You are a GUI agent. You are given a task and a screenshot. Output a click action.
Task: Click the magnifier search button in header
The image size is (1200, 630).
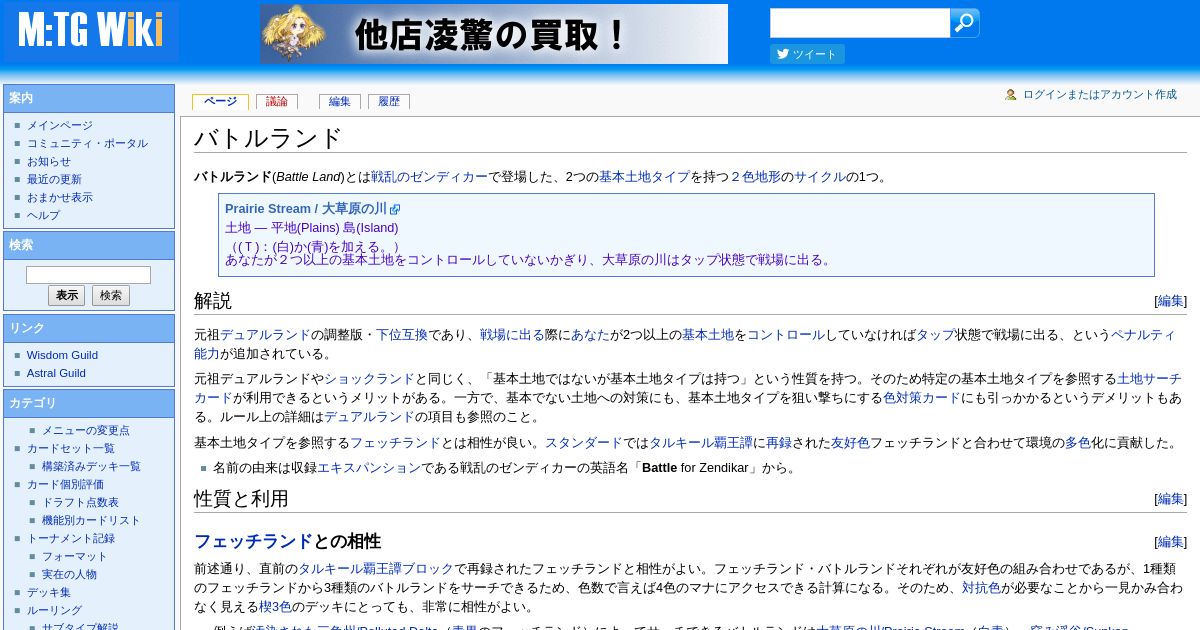click(964, 23)
